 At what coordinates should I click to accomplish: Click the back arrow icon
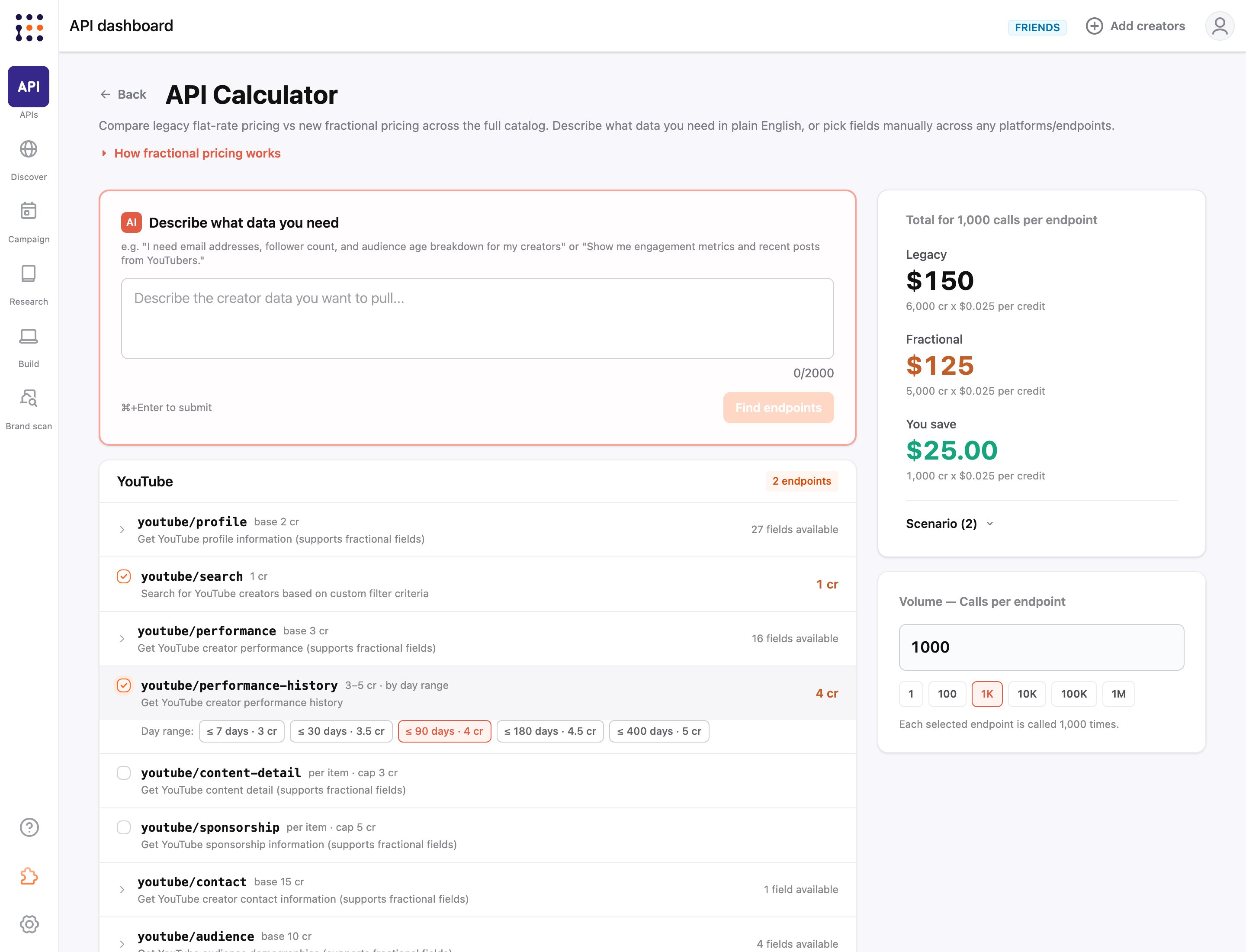[106, 95]
